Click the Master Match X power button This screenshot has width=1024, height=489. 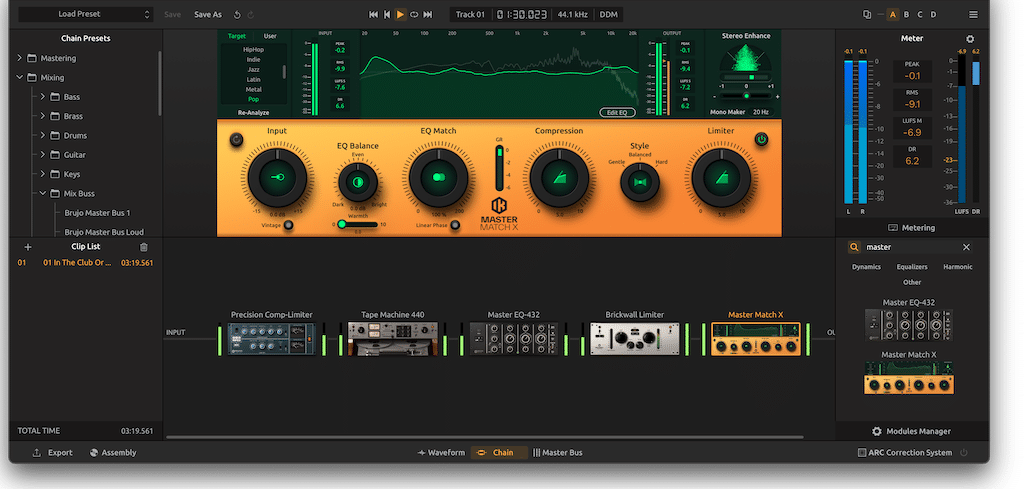(761, 139)
